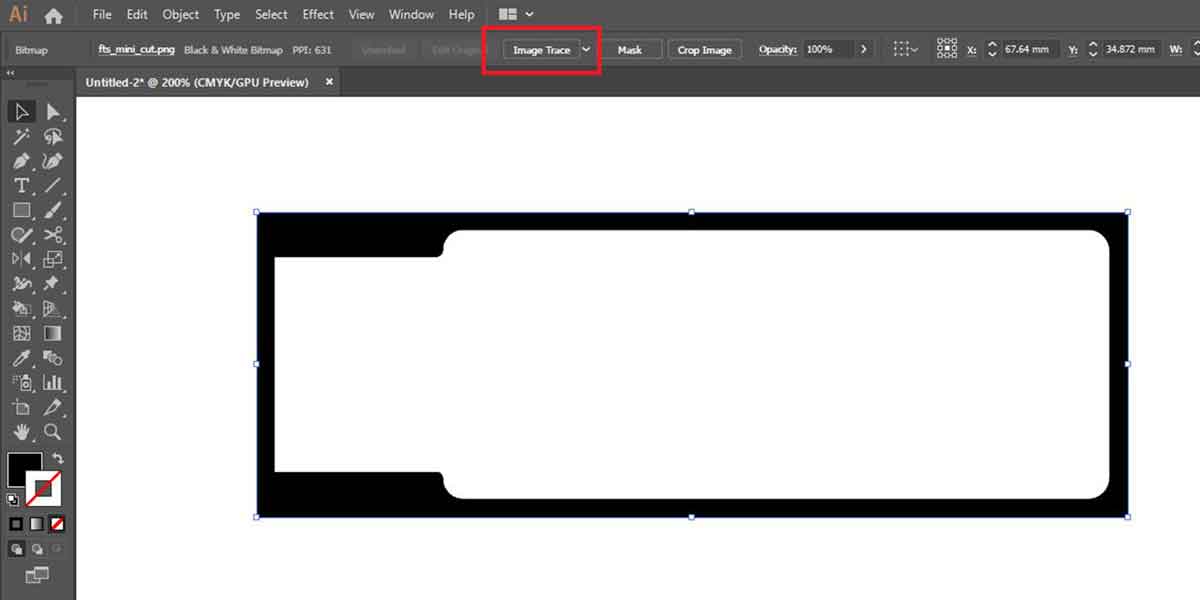Select the Selection tool arrow
This screenshot has width=1200, height=600.
coord(21,112)
